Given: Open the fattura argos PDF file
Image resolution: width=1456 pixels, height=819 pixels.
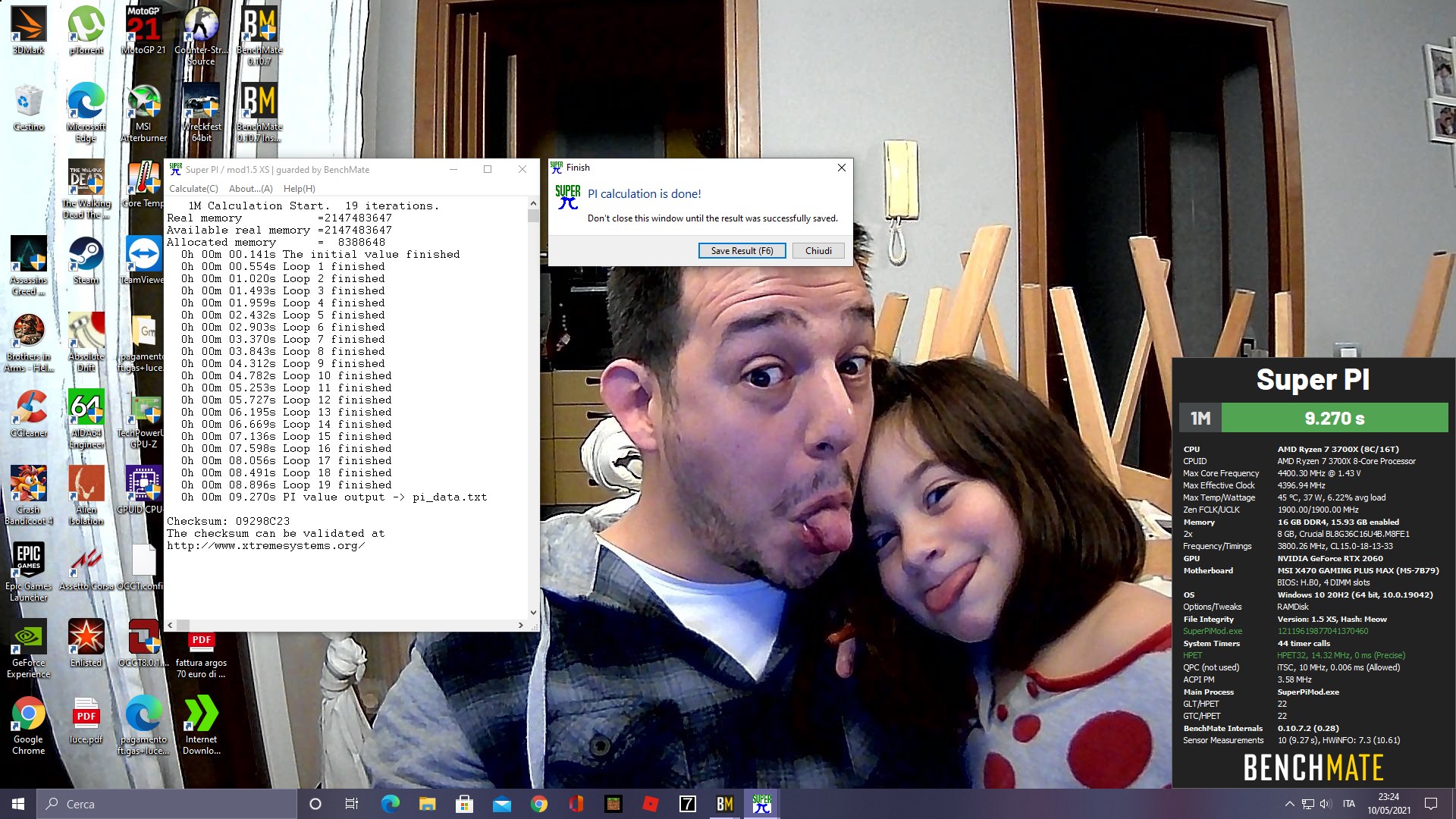Looking at the screenshot, I should pos(201,654).
